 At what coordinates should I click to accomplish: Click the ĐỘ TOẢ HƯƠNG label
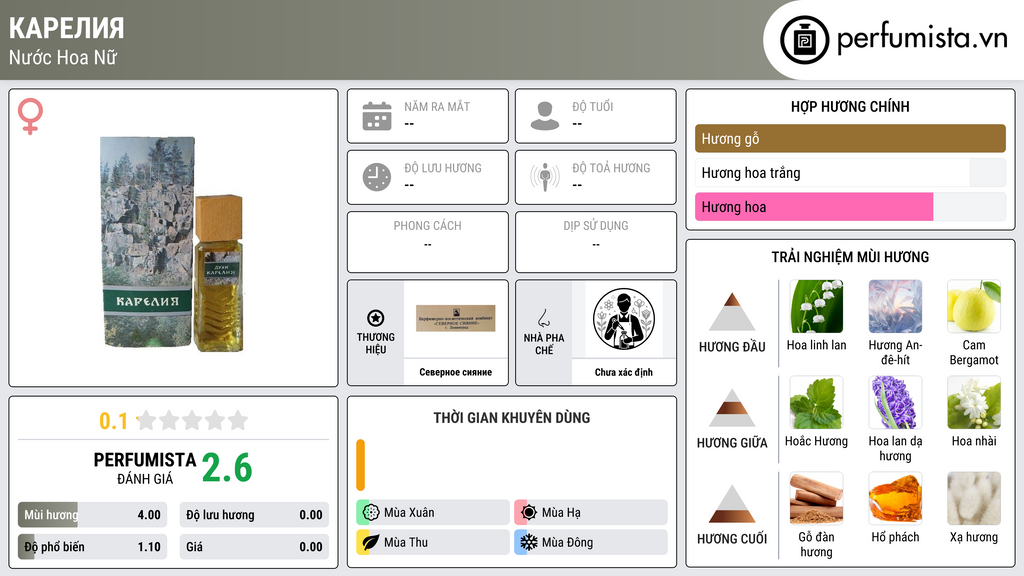point(611,168)
